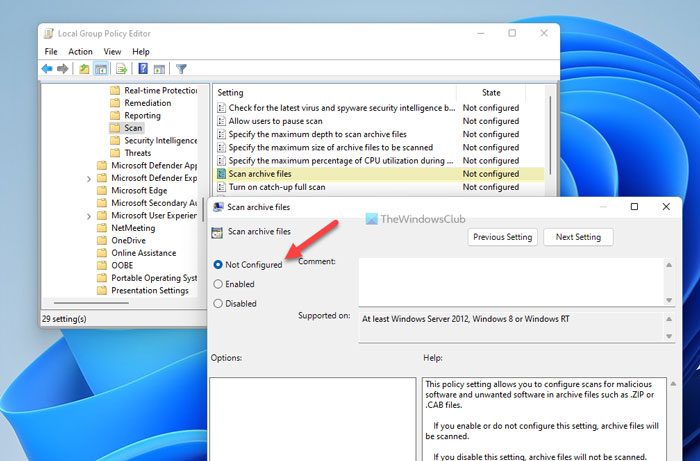Expand the Microsoft User Experience tree node
Screen dimensions: 700x461
[x=88, y=216]
